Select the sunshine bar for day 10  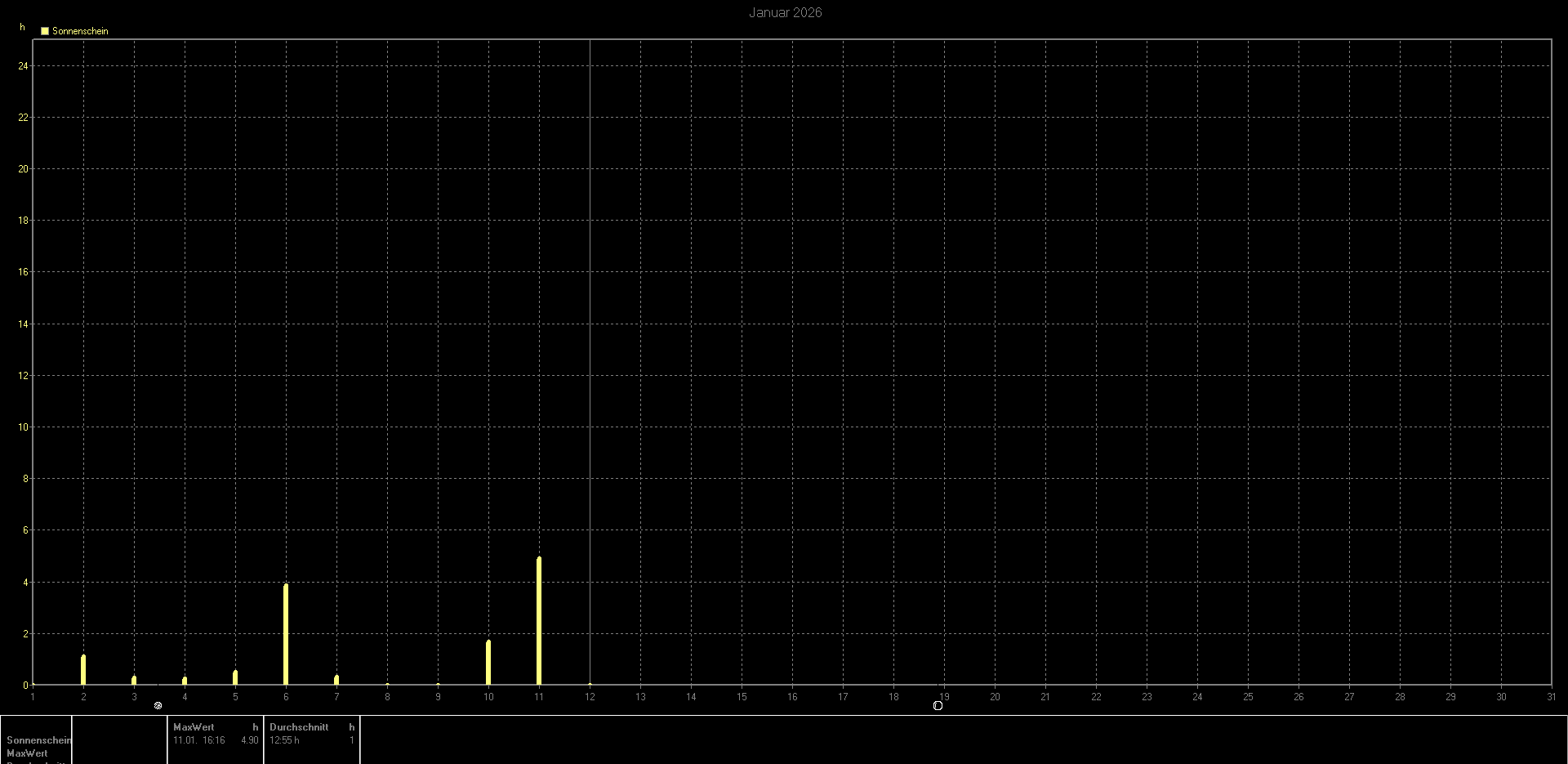[x=488, y=663]
